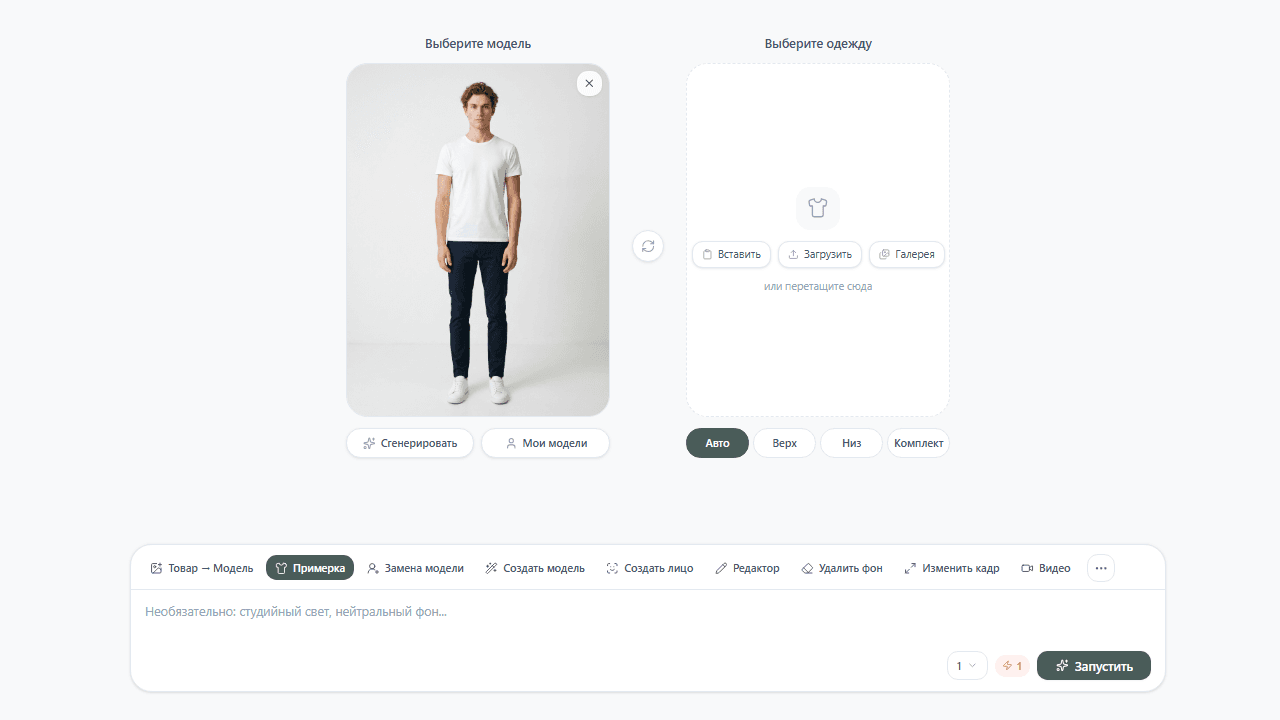Open the three-dots more tools menu

click(1100, 568)
